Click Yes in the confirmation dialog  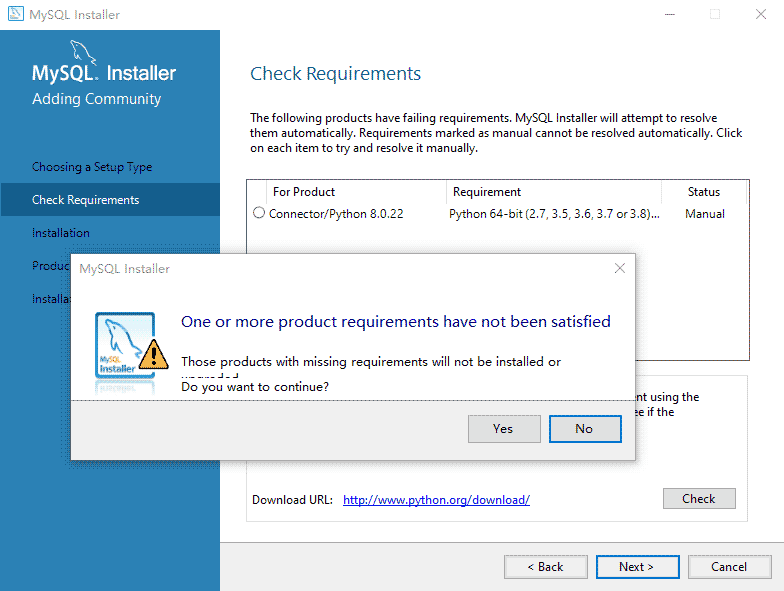[504, 428]
